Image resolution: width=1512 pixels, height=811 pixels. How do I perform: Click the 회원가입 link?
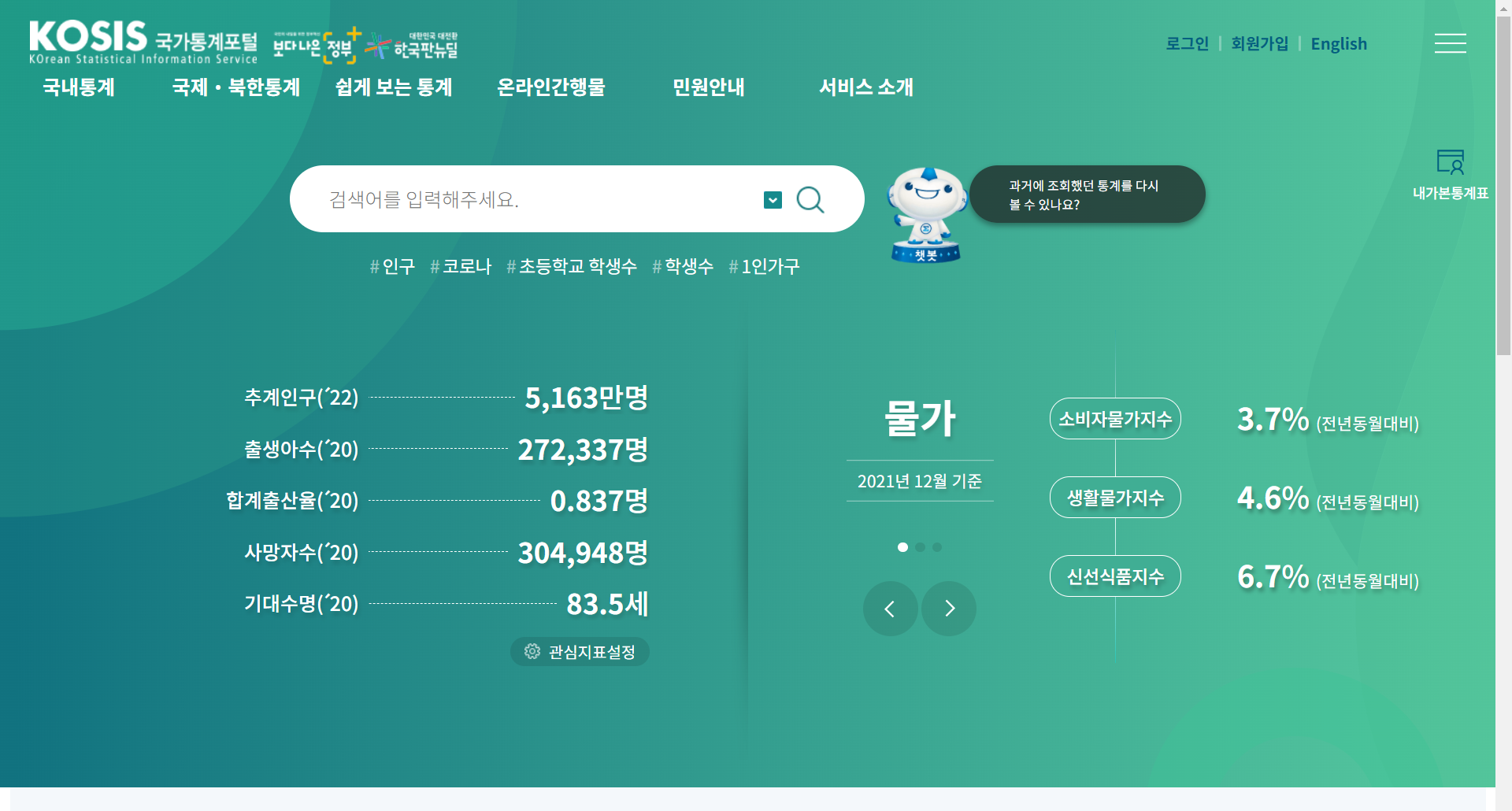[1260, 43]
